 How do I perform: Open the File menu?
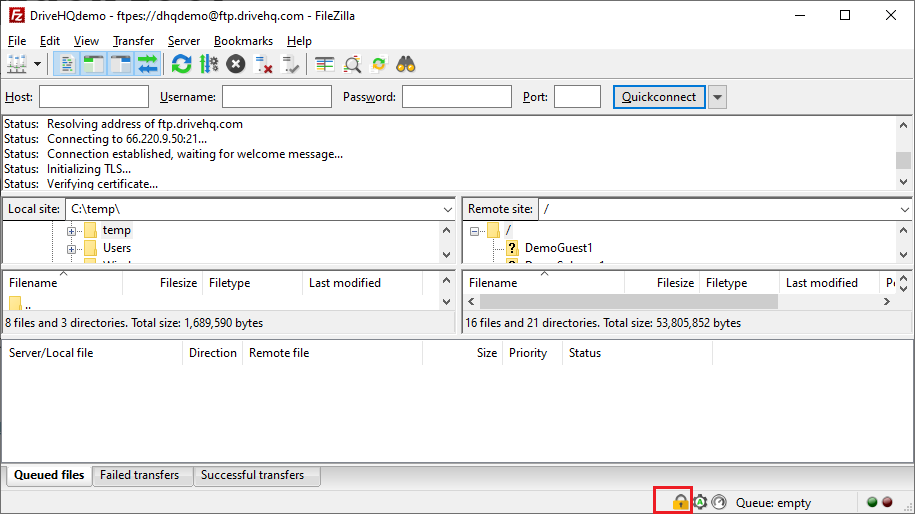[x=17, y=41]
